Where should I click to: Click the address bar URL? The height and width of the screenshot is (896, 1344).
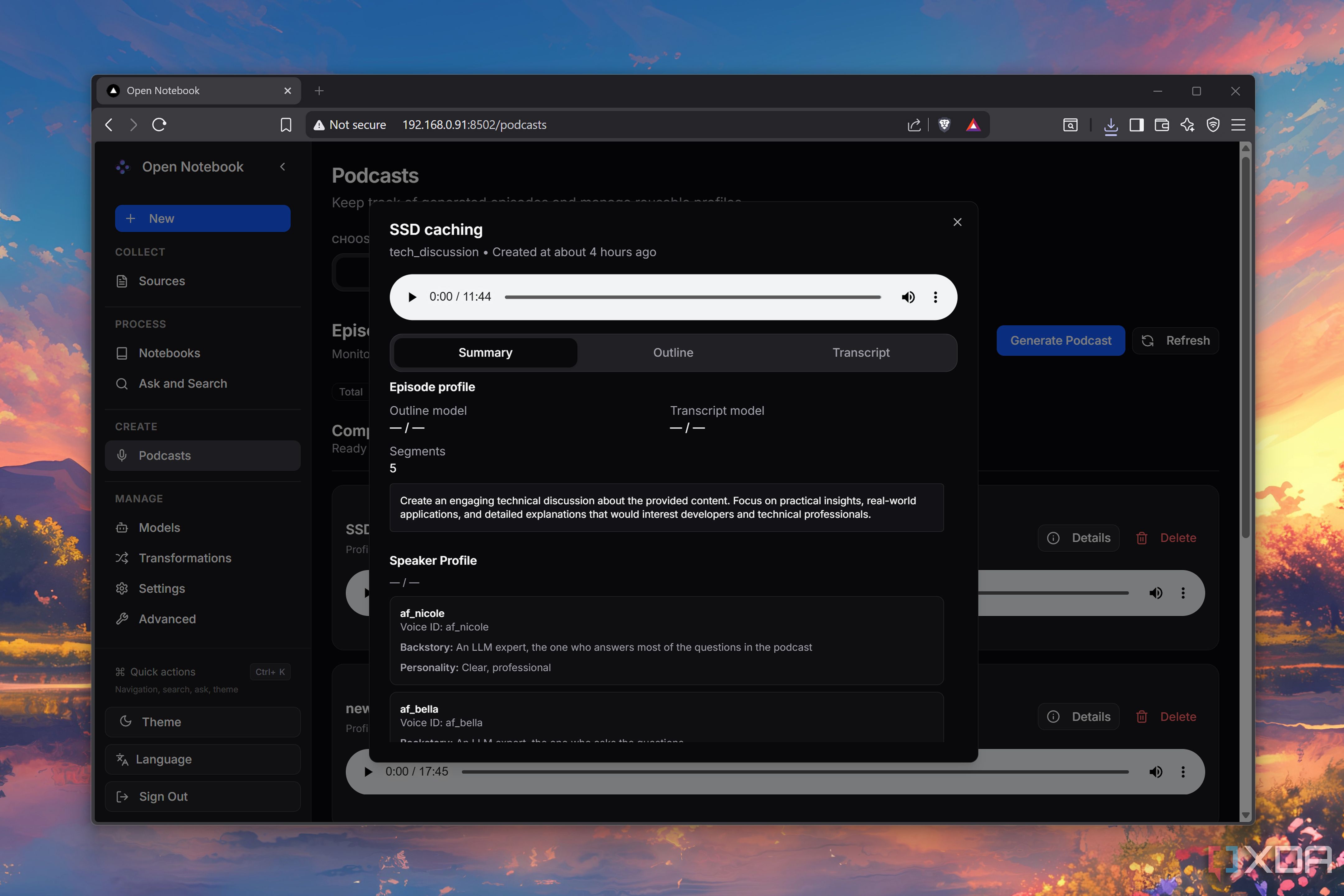pos(474,124)
